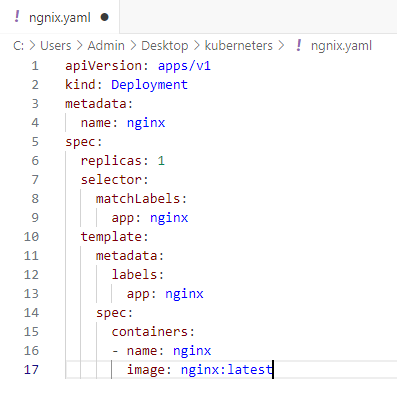Click the YAML icon in breadcrumb

299,45
